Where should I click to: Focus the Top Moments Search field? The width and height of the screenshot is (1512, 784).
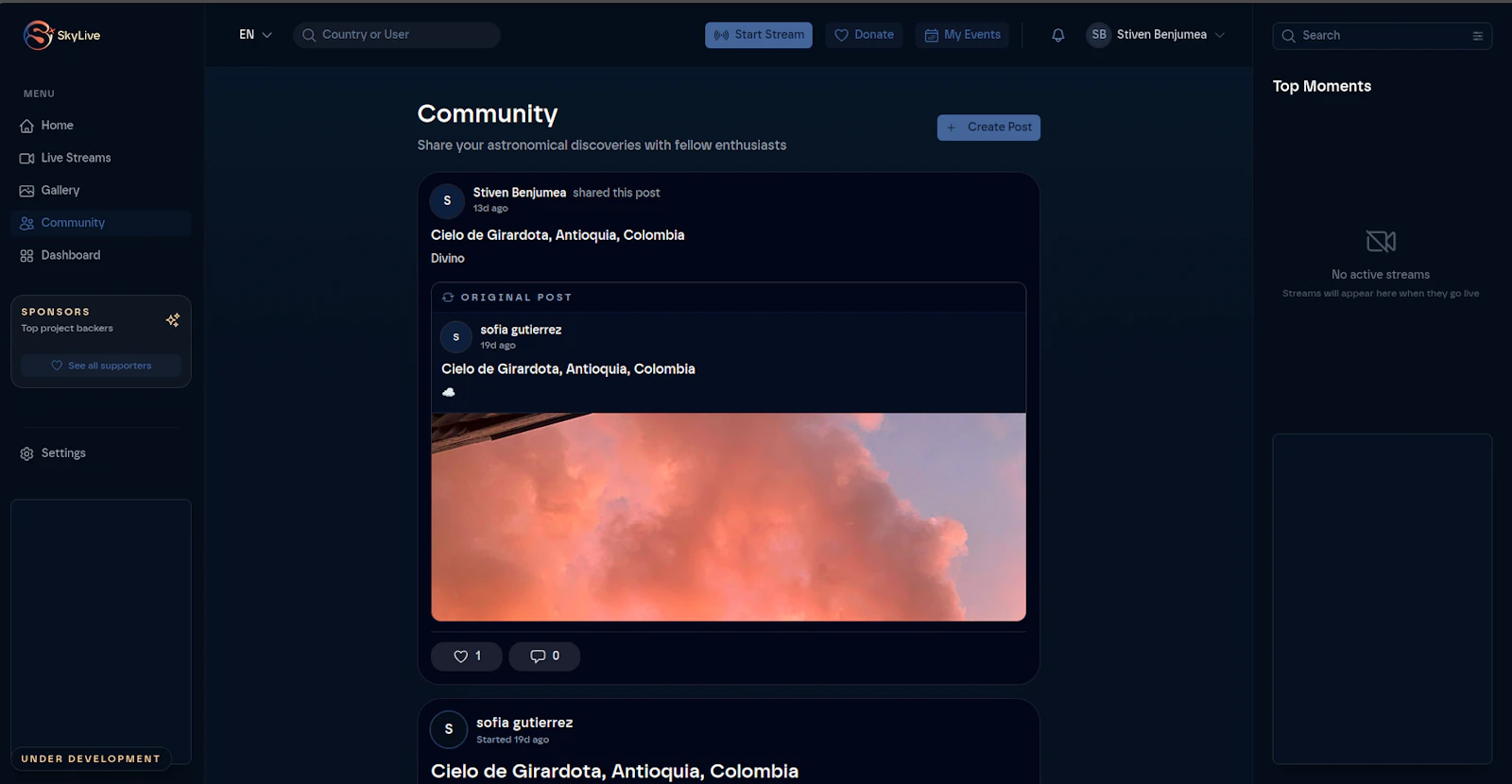click(1383, 36)
